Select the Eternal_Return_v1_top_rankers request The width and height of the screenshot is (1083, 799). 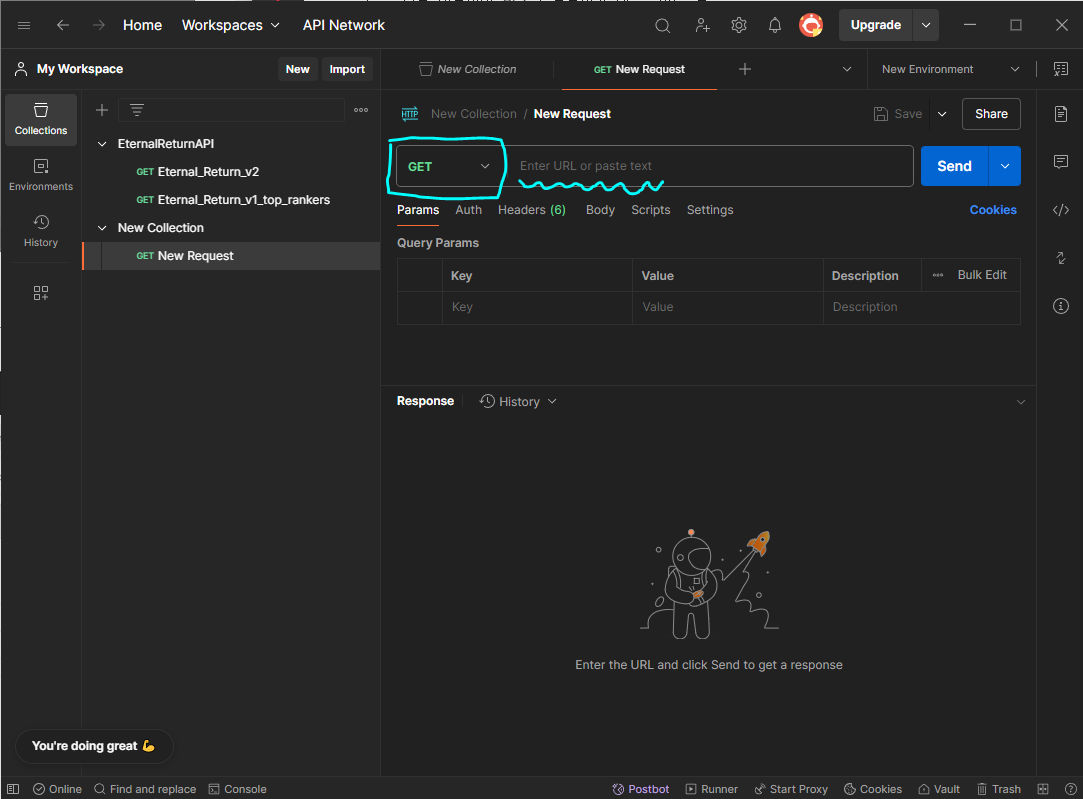[x=231, y=200]
